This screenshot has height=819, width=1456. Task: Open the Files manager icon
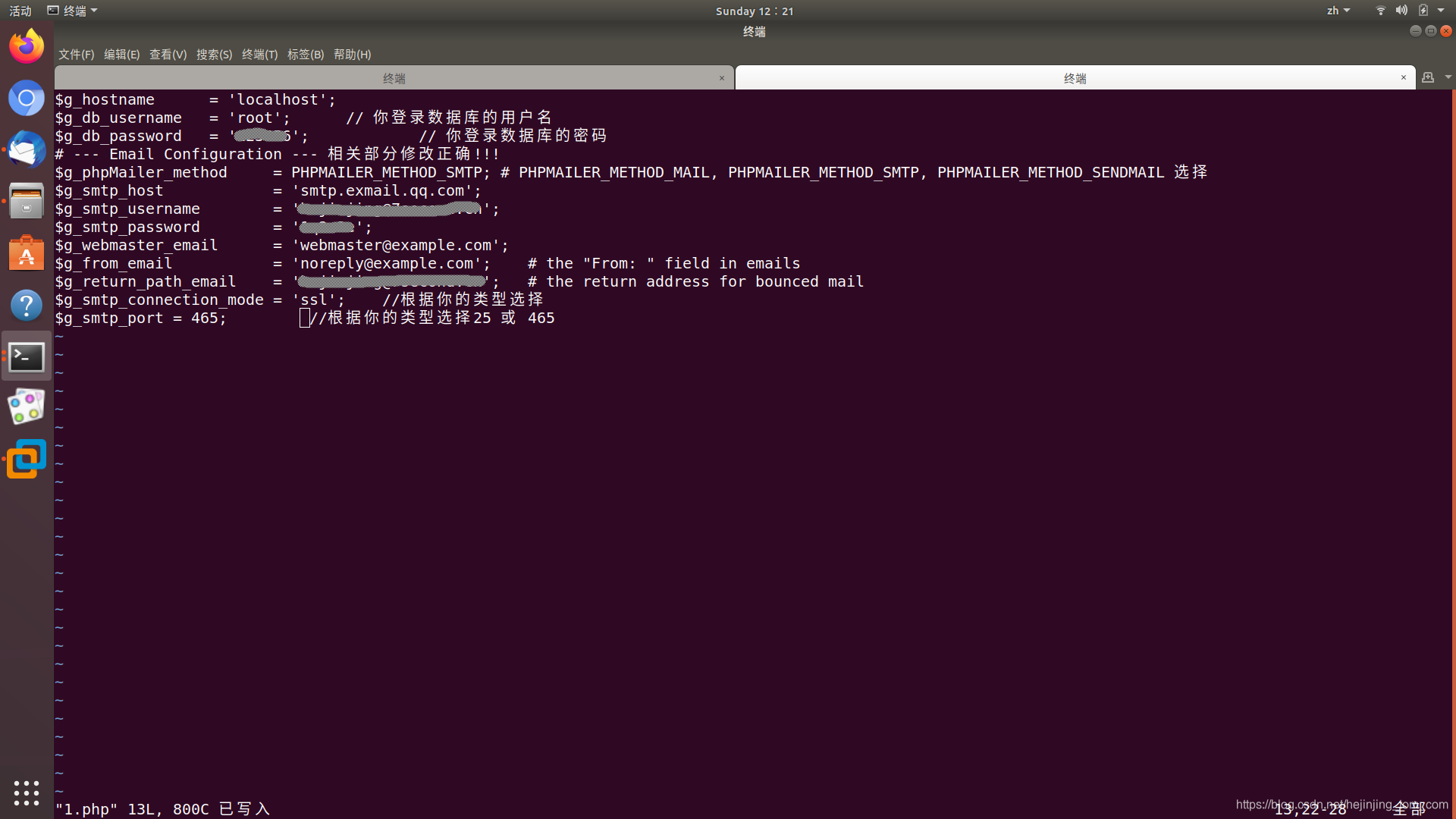coord(27,201)
